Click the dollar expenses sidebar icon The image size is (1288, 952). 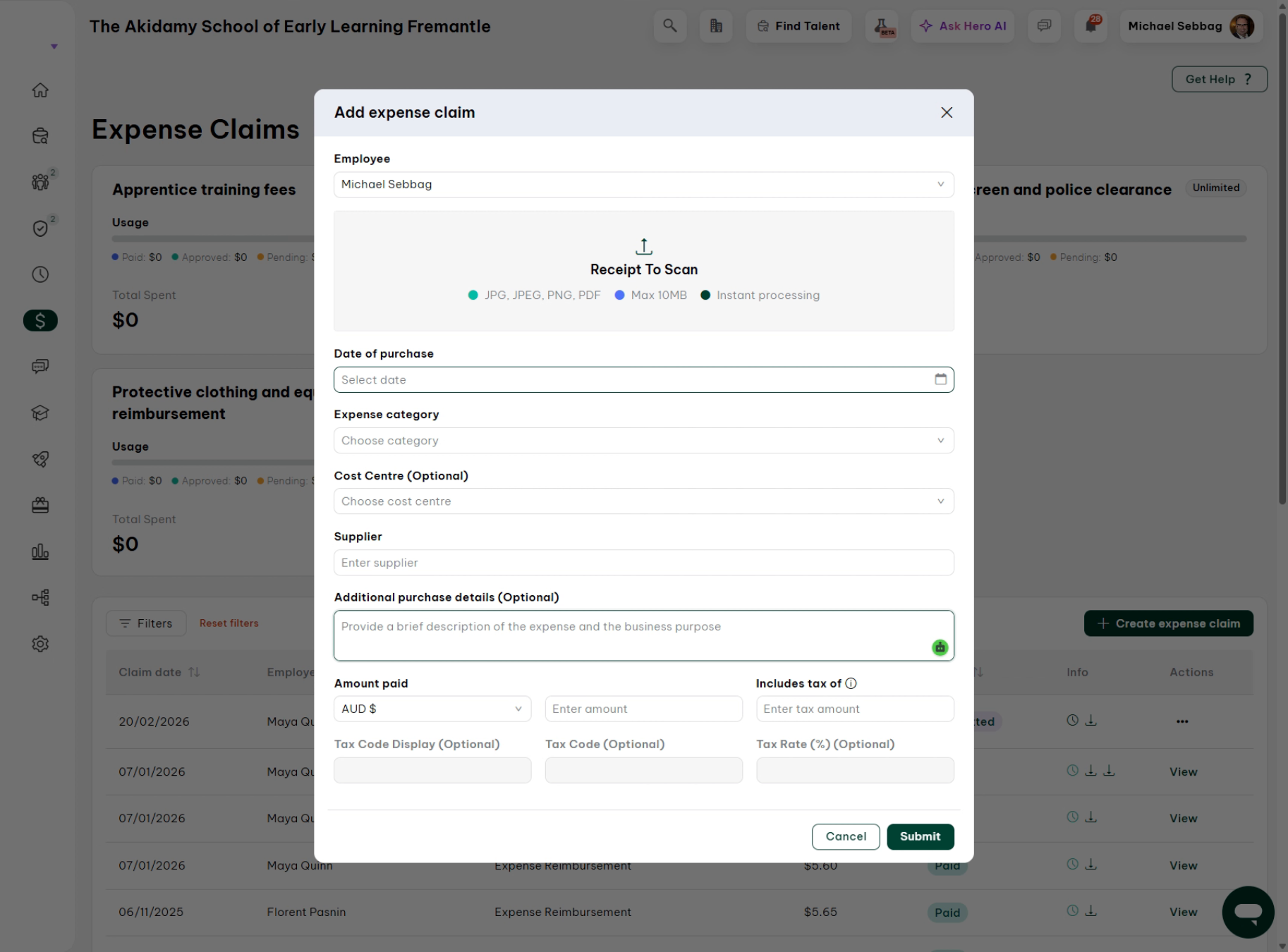click(x=40, y=321)
